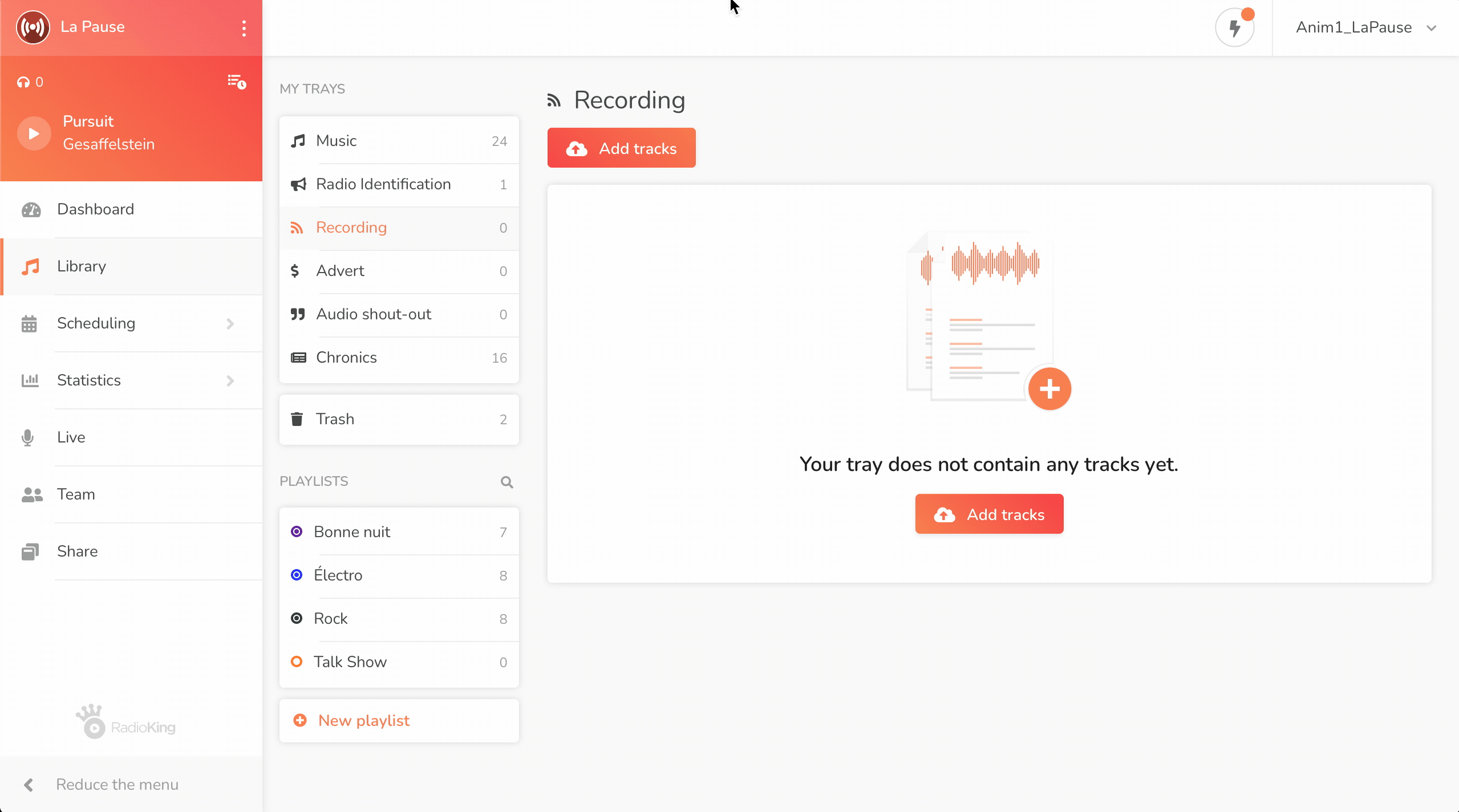Screen dimensions: 1459x812
Task: Open the Trash tray
Action: [399, 419]
